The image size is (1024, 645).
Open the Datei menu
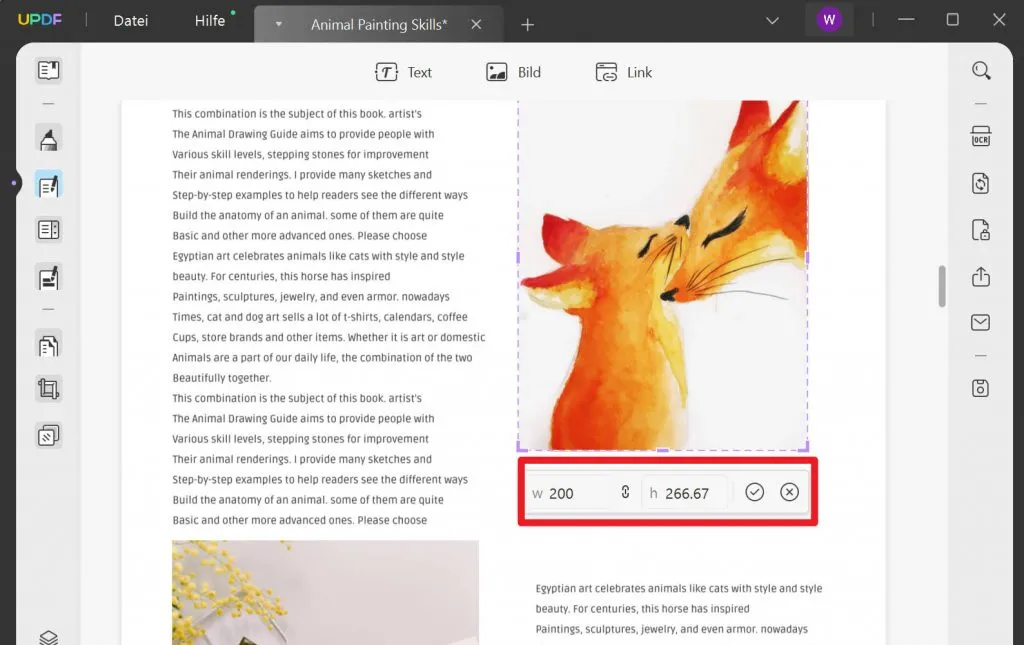(131, 21)
